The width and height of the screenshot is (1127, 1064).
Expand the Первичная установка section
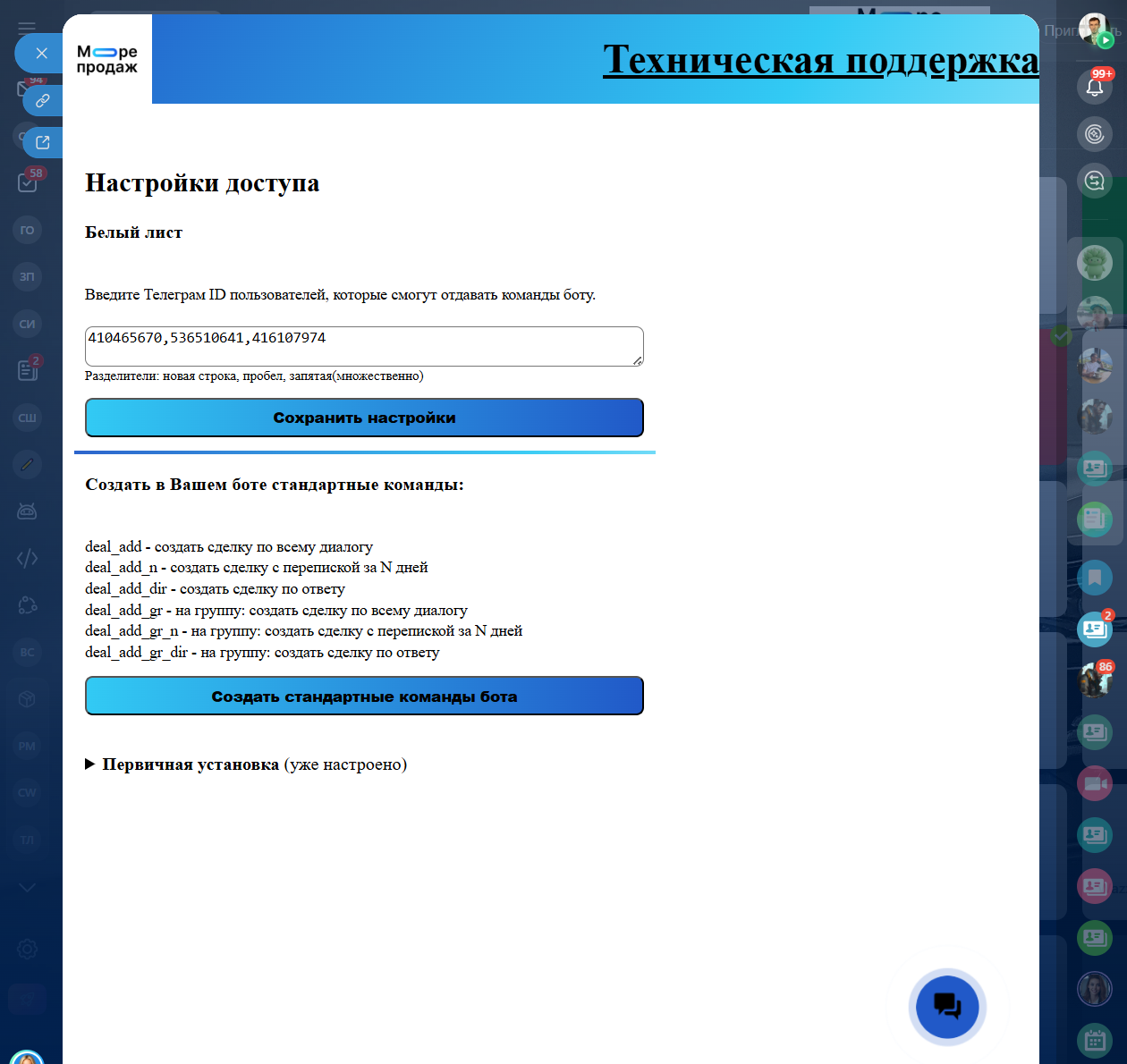(246, 764)
